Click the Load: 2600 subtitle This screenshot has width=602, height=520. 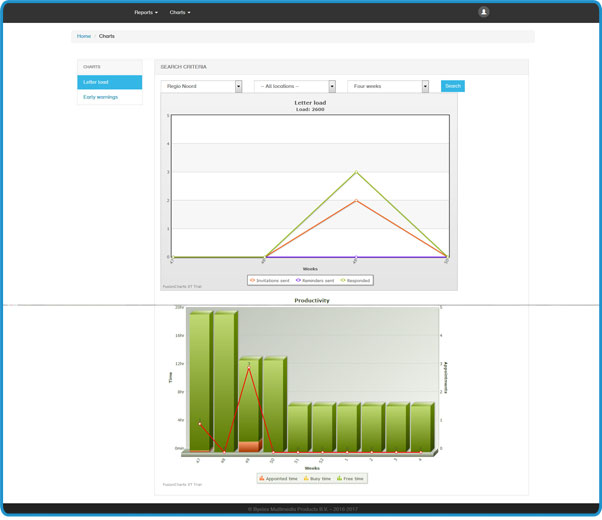[310, 109]
